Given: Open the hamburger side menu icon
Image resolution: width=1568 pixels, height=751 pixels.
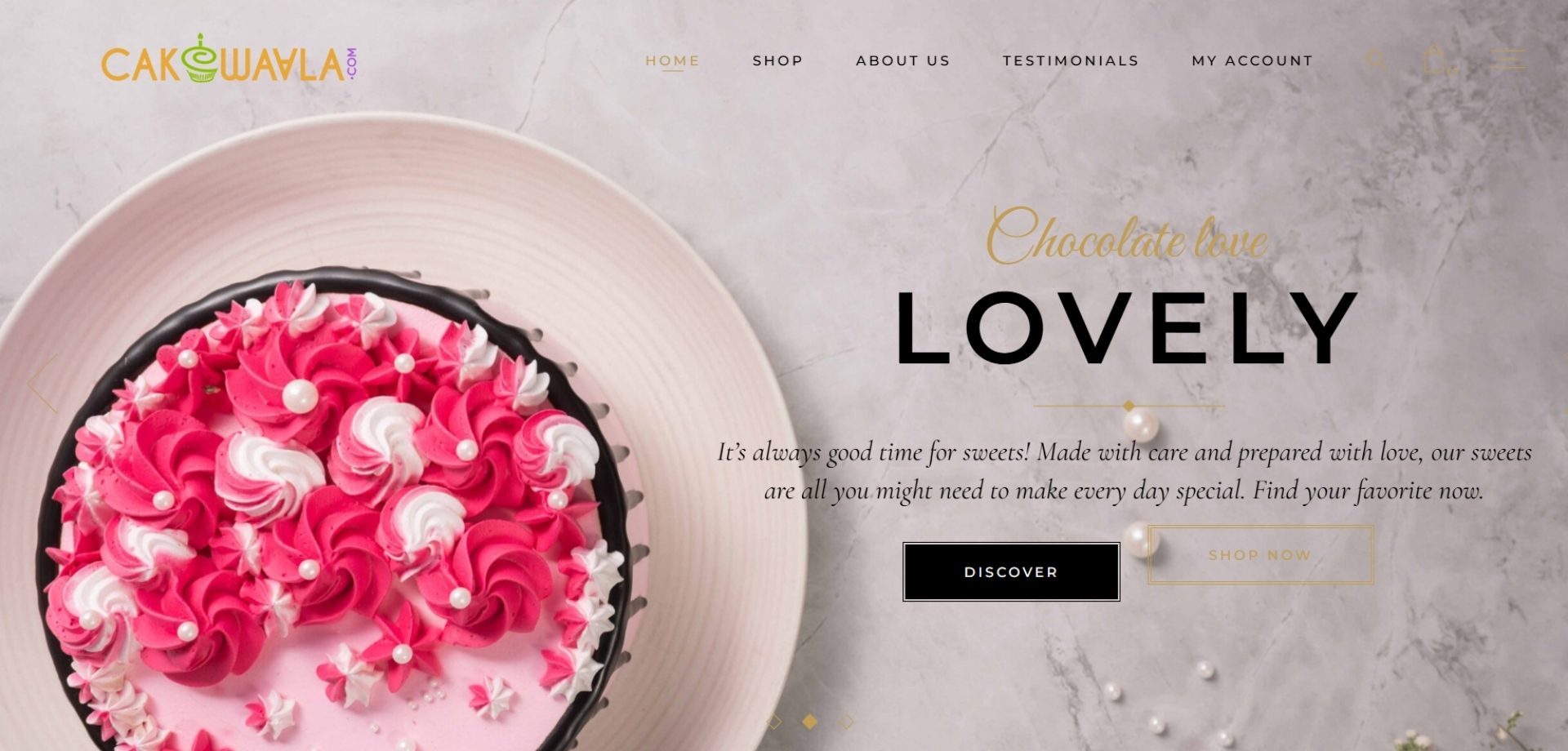Looking at the screenshot, I should click(x=1508, y=60).
